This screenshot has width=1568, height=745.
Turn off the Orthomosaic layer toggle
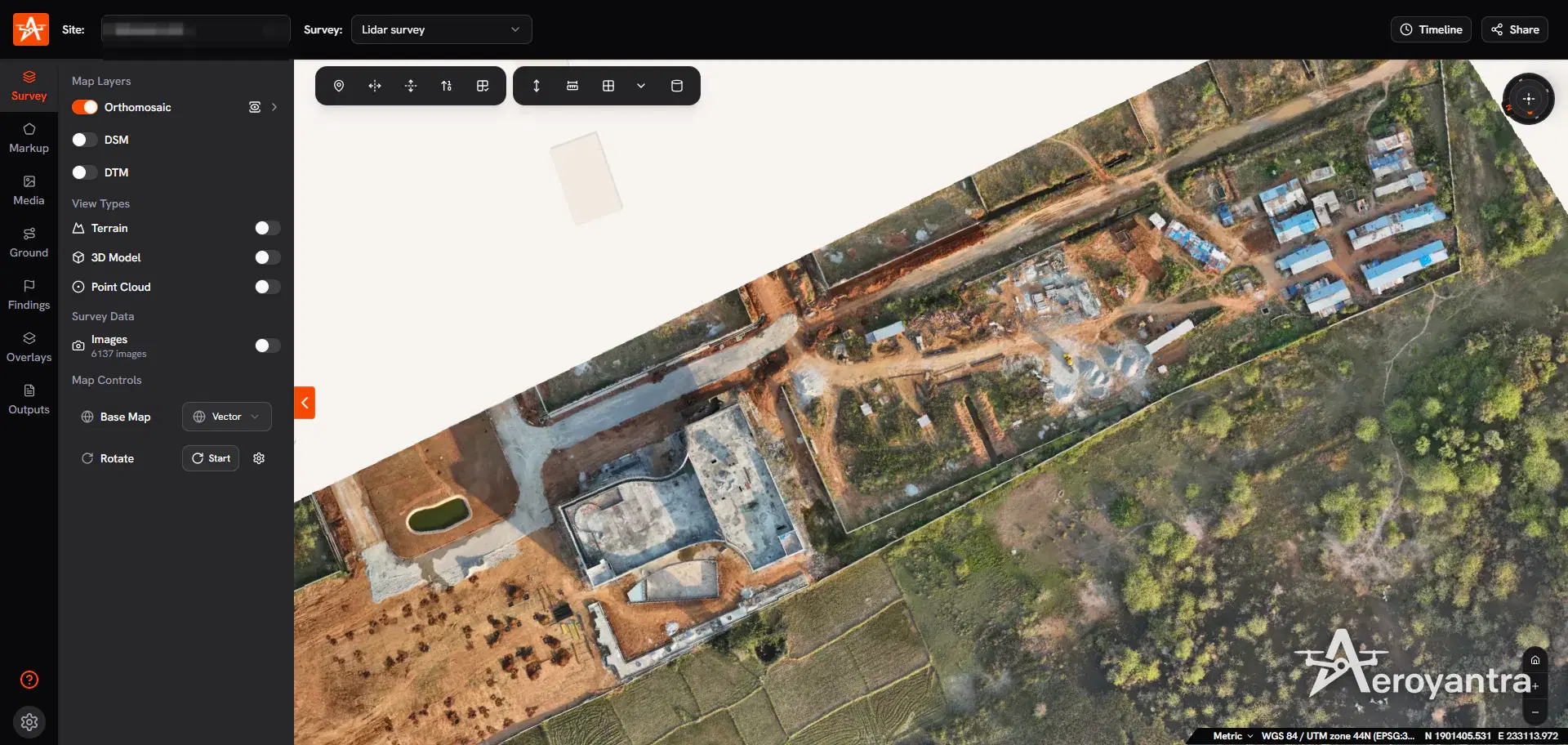(x=85, y=107)
